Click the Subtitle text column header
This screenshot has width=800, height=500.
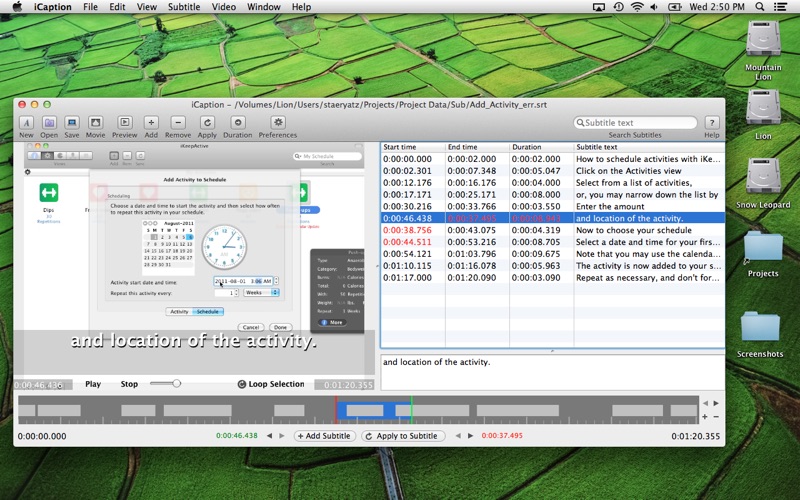click(649, 147)
